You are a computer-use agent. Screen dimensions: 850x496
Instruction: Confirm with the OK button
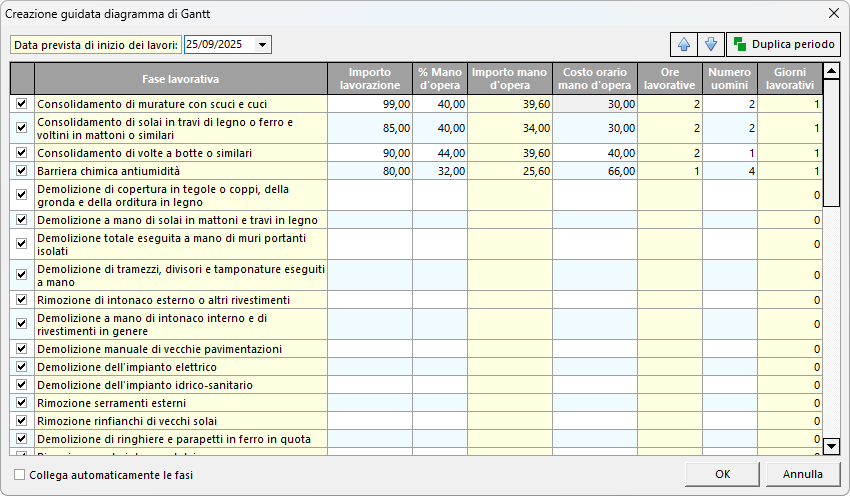tap(722, 473)
